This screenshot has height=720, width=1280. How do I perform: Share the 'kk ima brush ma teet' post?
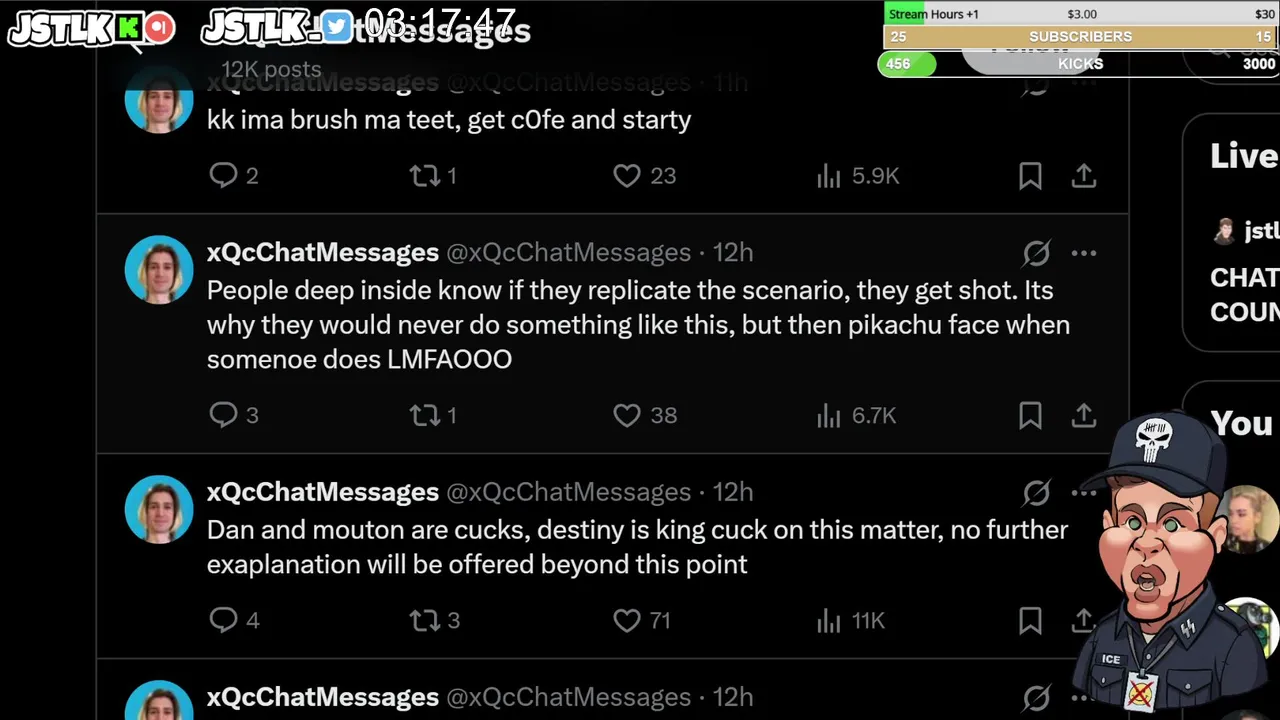pos(1084,176)
